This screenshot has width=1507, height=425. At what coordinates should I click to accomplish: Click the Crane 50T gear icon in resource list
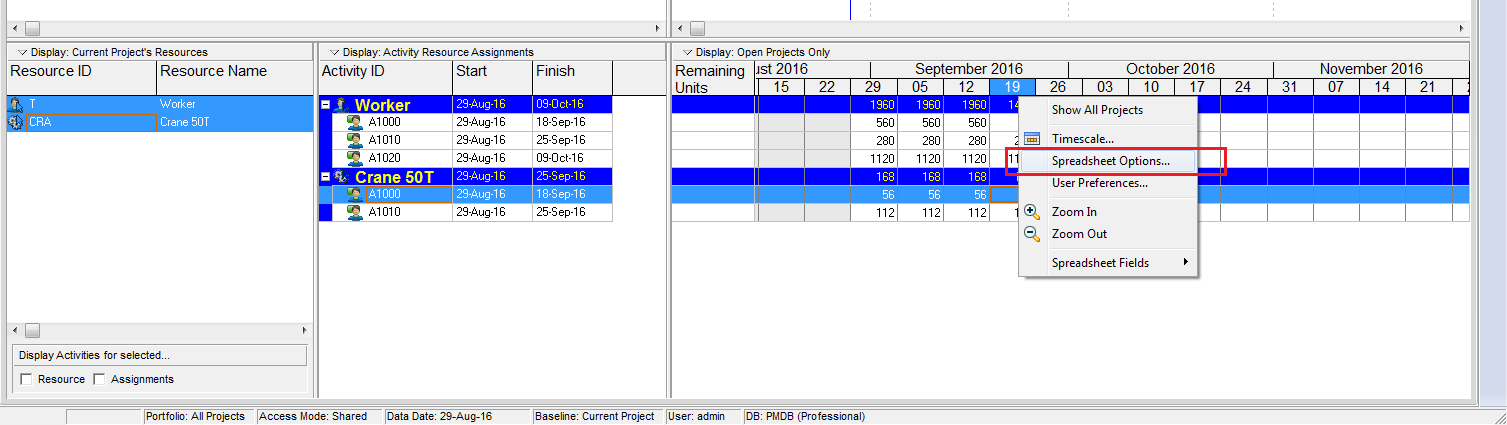(16, 123)
